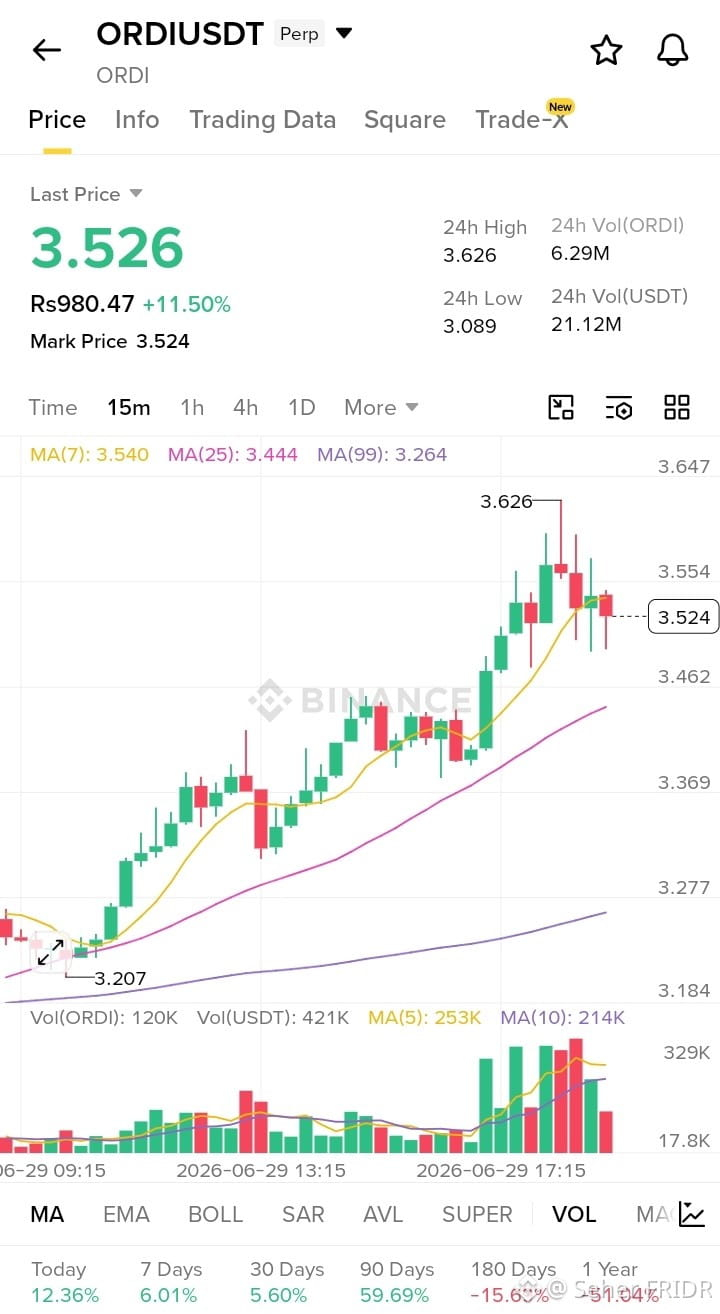This screenshot has height=1314, width=720.
Task: Open the four-square grid layout icon
Action: point(677,407)
